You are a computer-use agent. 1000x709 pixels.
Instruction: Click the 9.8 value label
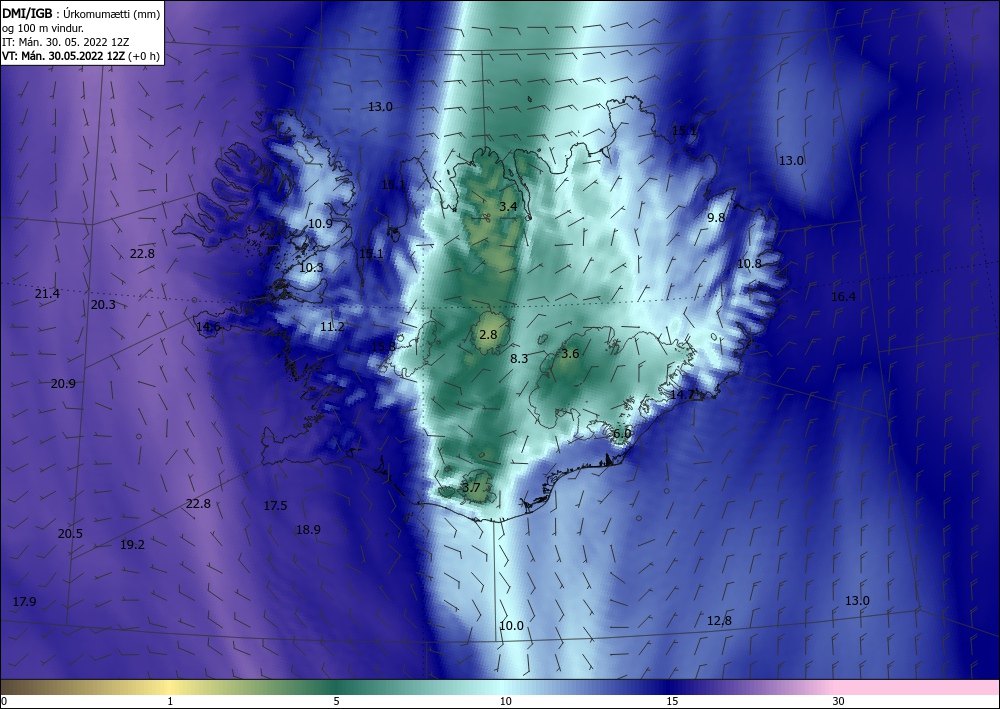click(716, 218)
